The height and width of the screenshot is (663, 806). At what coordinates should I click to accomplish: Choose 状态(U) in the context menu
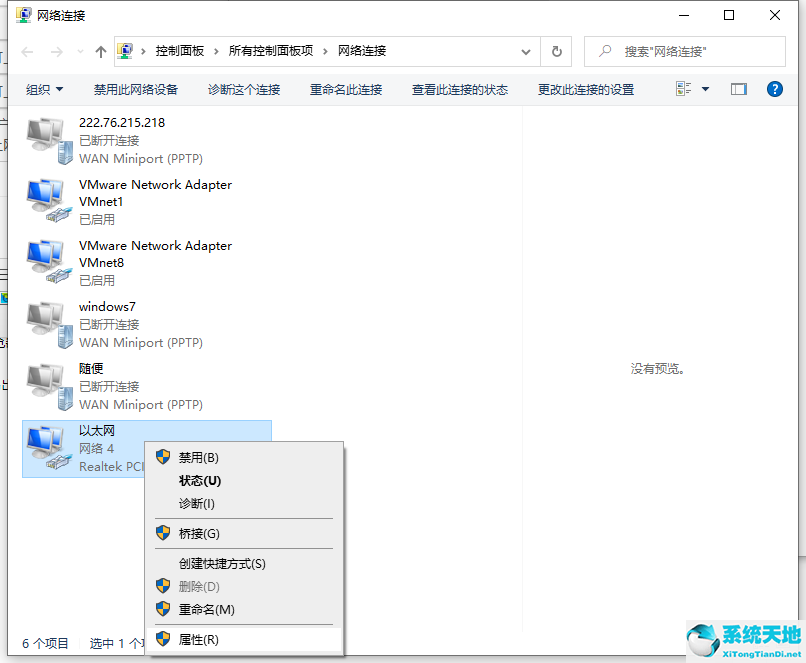click(x=198, y=480)
